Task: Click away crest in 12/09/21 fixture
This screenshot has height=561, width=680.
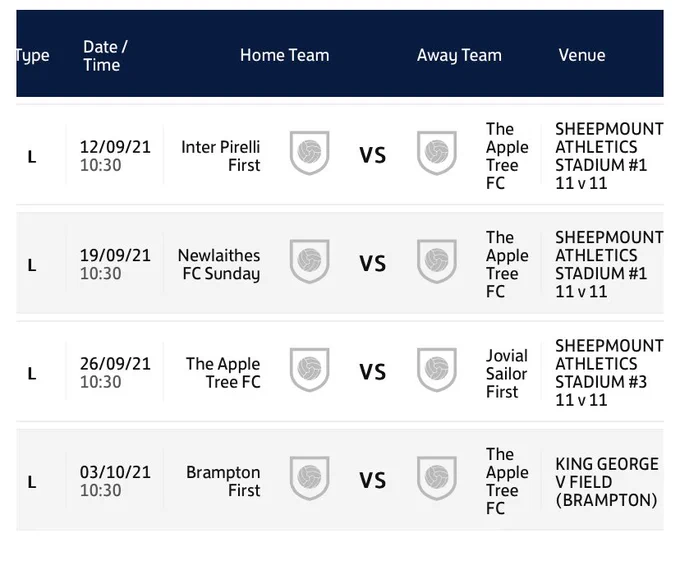Action: pyautogui.click(x=436, y=153)
